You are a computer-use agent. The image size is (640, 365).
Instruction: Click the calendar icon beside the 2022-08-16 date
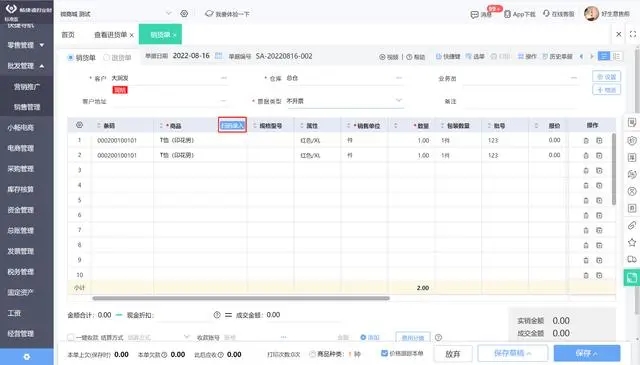tap(219, 56)
